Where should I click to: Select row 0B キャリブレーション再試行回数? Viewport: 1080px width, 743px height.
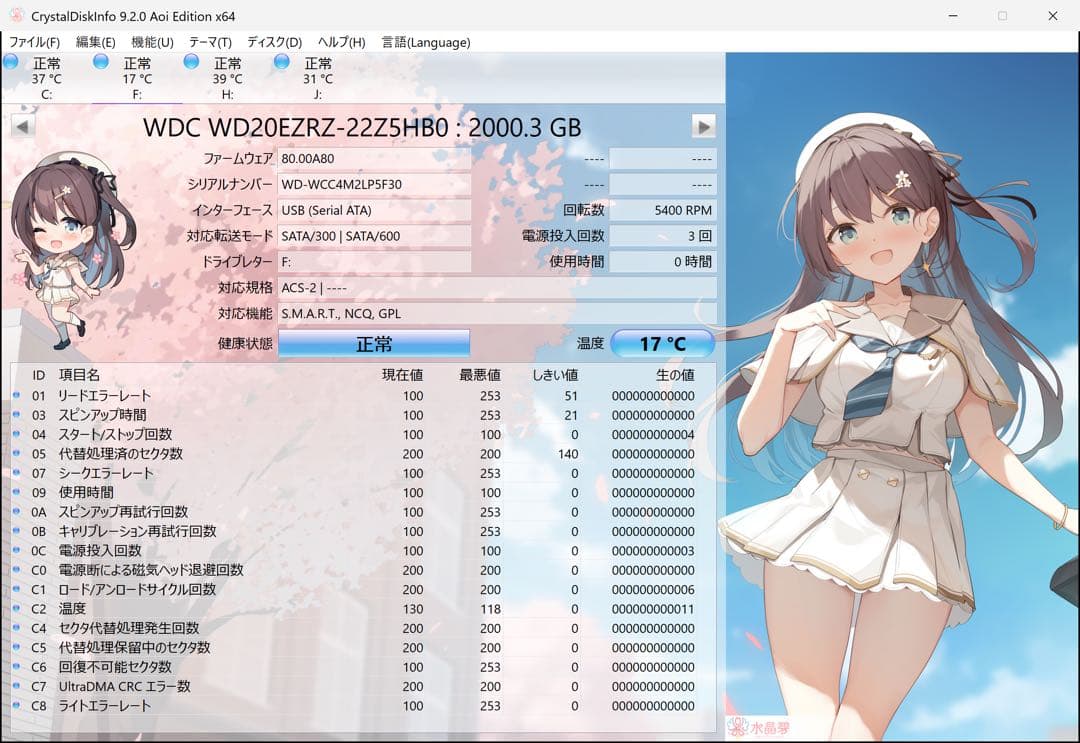pyautogui.click(x=363, y=532)
